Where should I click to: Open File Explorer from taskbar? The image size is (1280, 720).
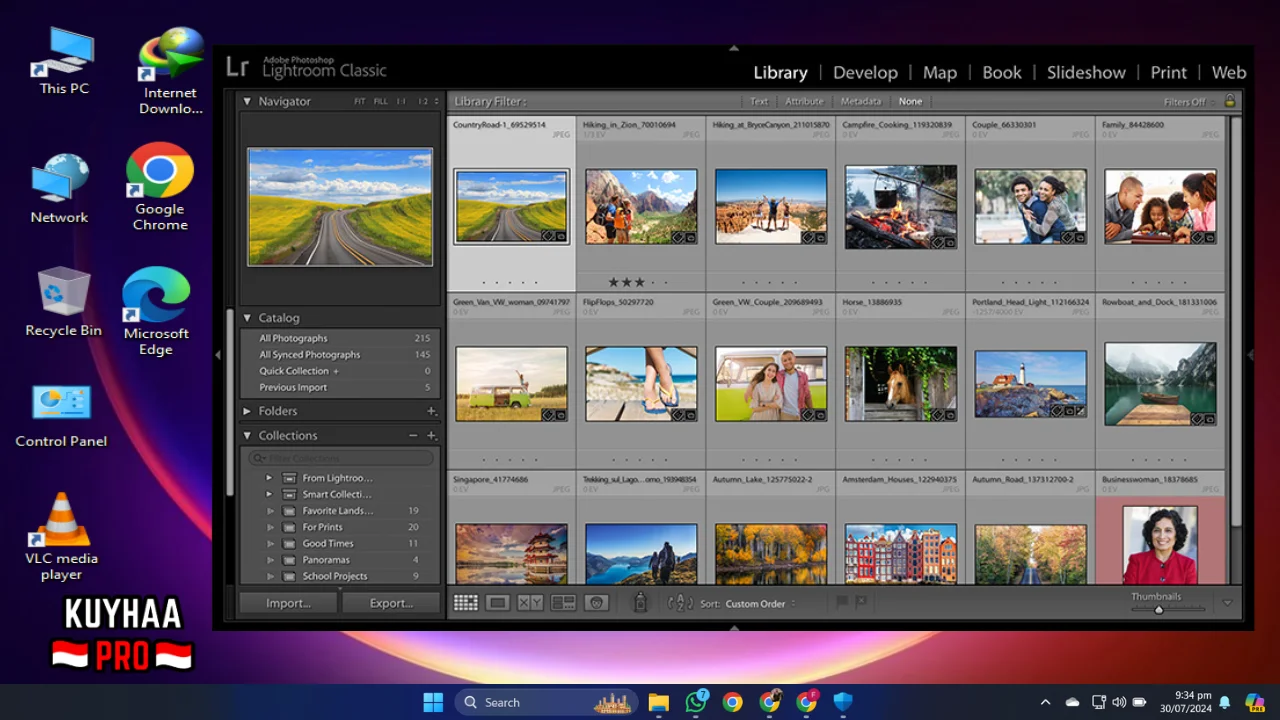(658, 702)
